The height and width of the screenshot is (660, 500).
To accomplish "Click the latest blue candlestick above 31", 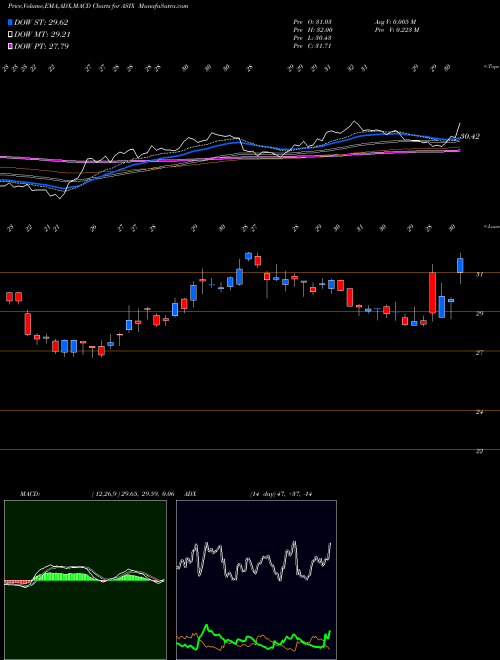I will pyautogui.click(x=460, y=266).
